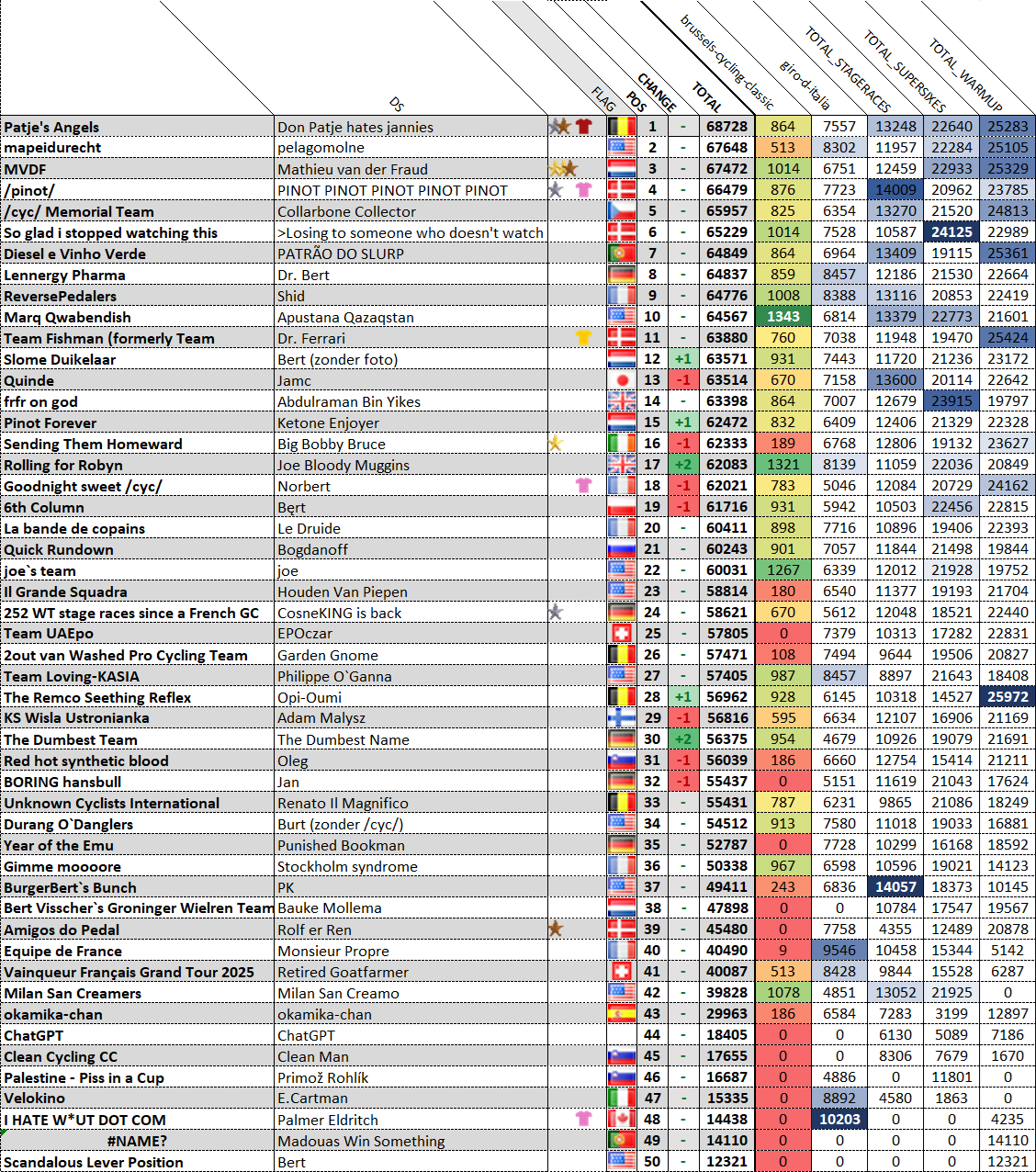Select the giro-d-italia column header
1036x1172 pixels.
[x=805, y=85]
